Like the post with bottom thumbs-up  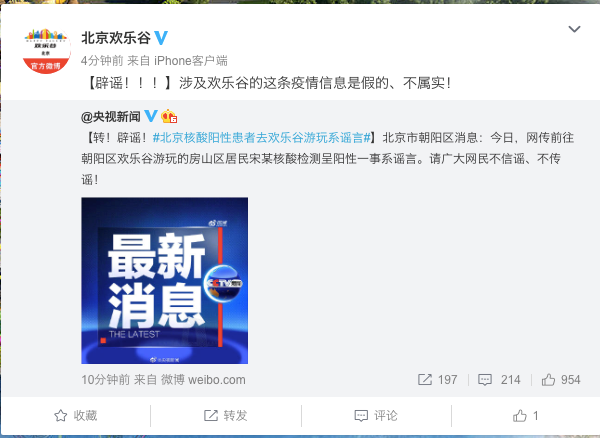click(x=526, y=415)
